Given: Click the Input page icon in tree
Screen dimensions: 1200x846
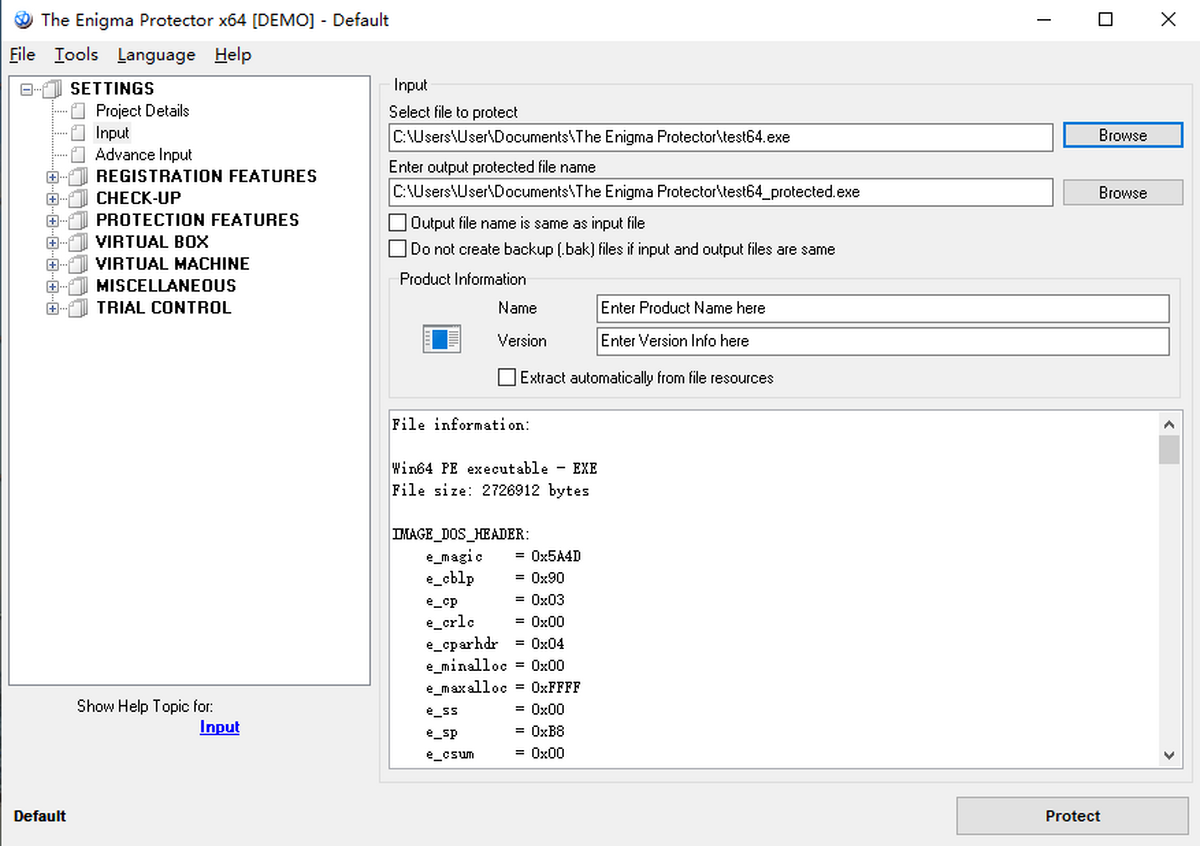Looking at the screenshot, I should point(78,133).
